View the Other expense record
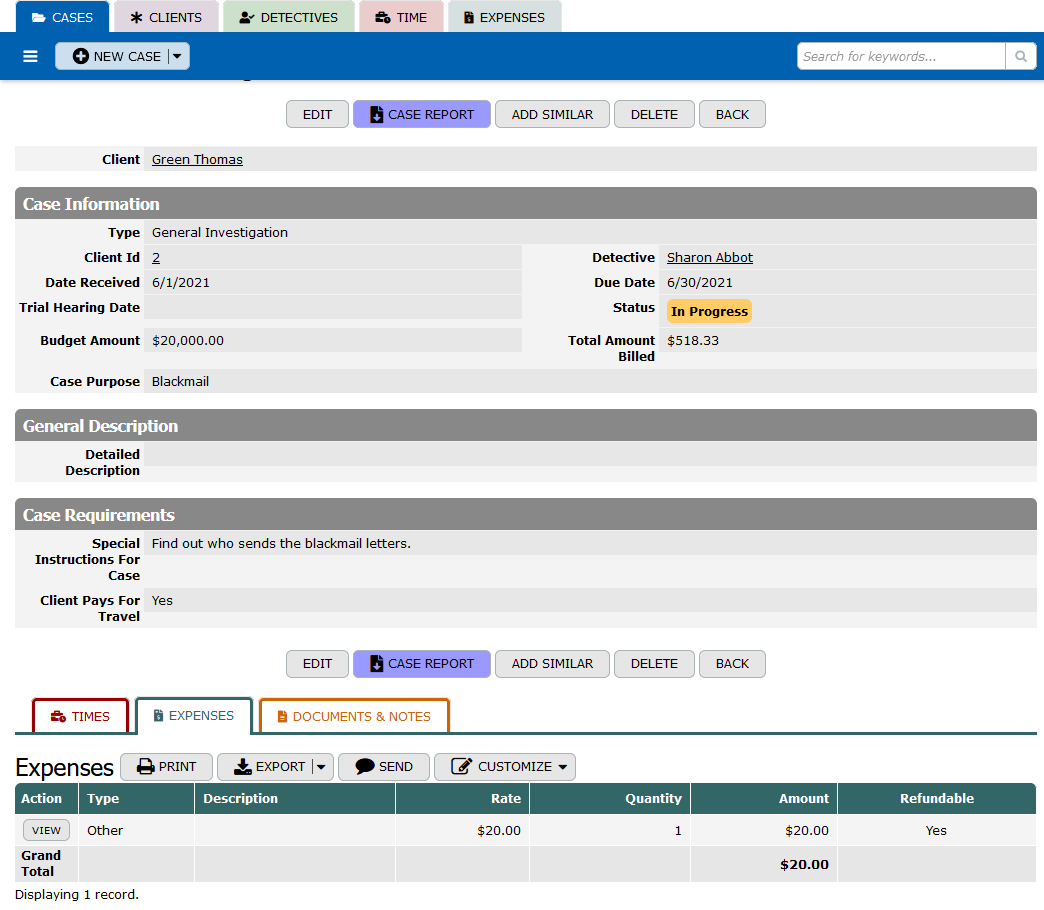 [46, 831]
